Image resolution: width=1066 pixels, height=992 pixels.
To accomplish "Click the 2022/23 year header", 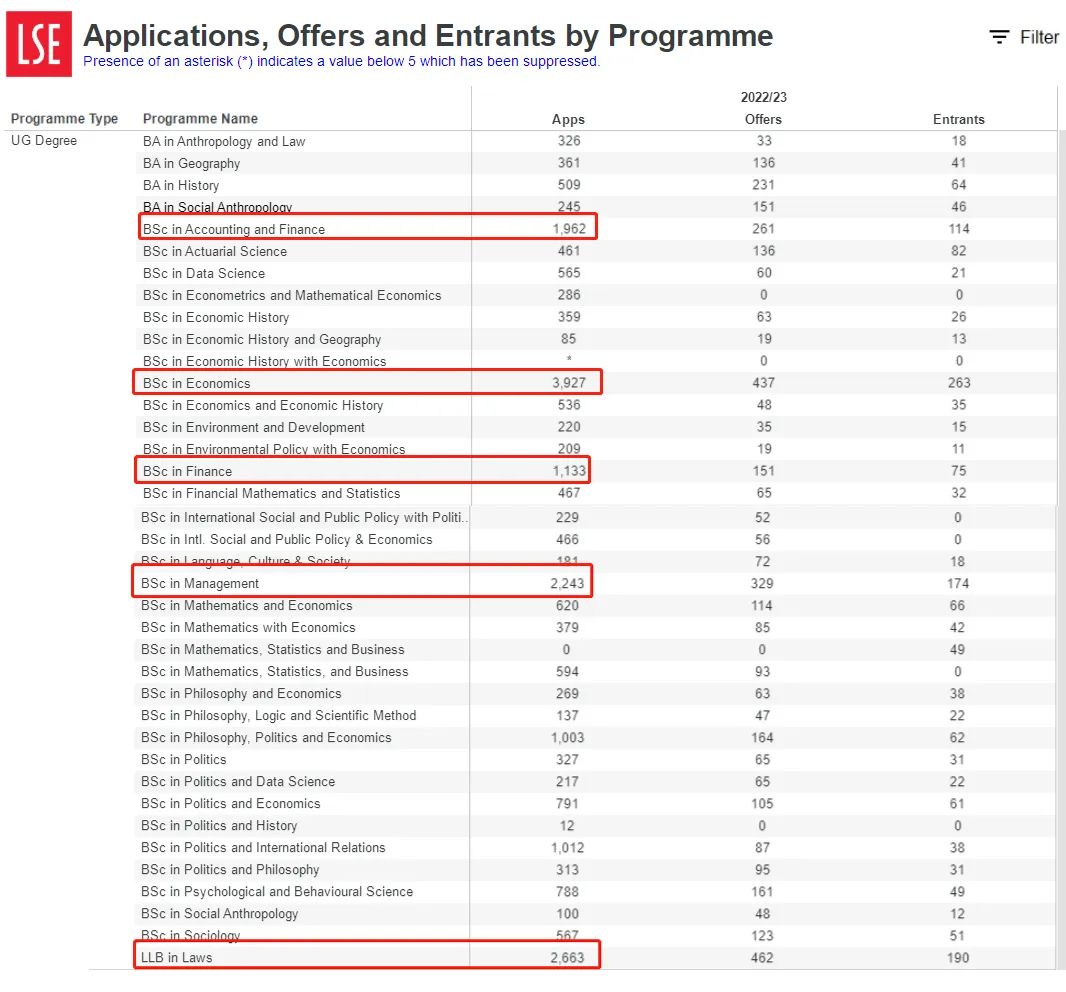I will click(763, 97).
